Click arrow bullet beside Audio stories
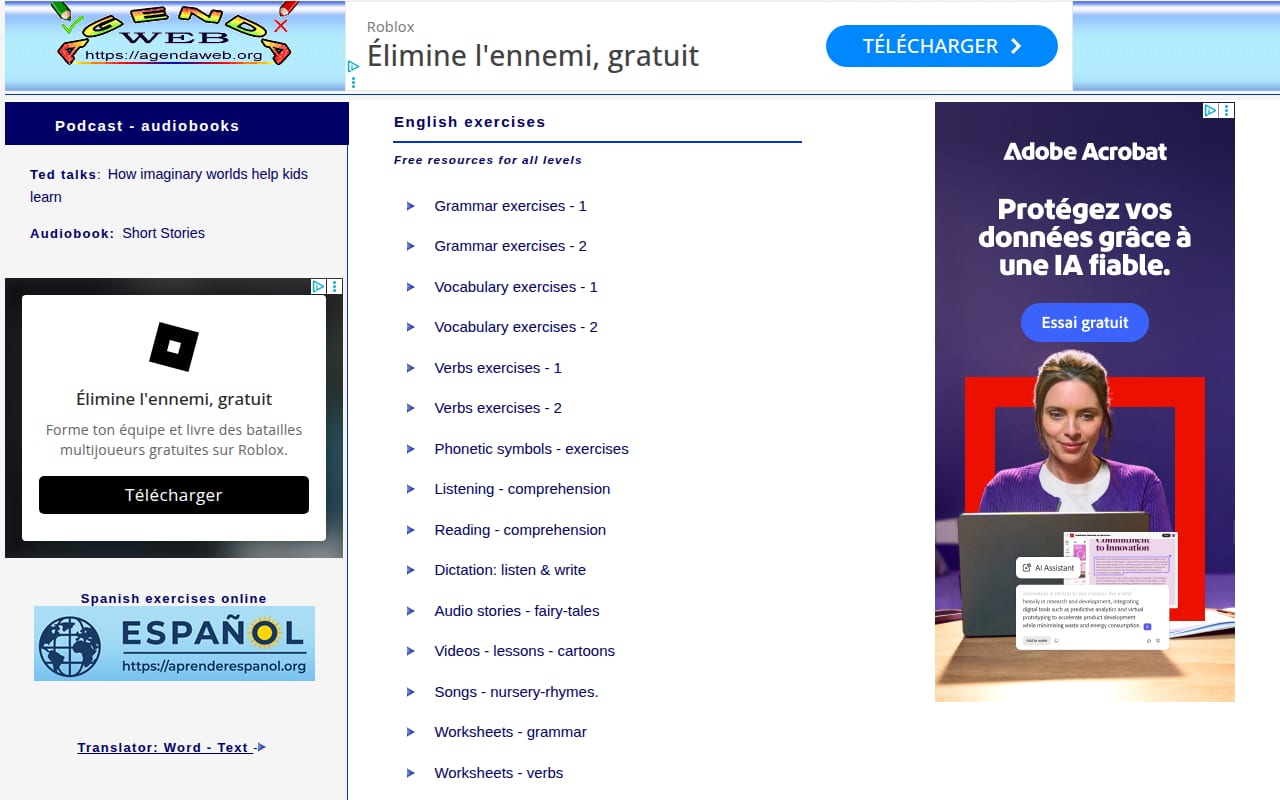1280x800 pixels. [x=411, y=611]
